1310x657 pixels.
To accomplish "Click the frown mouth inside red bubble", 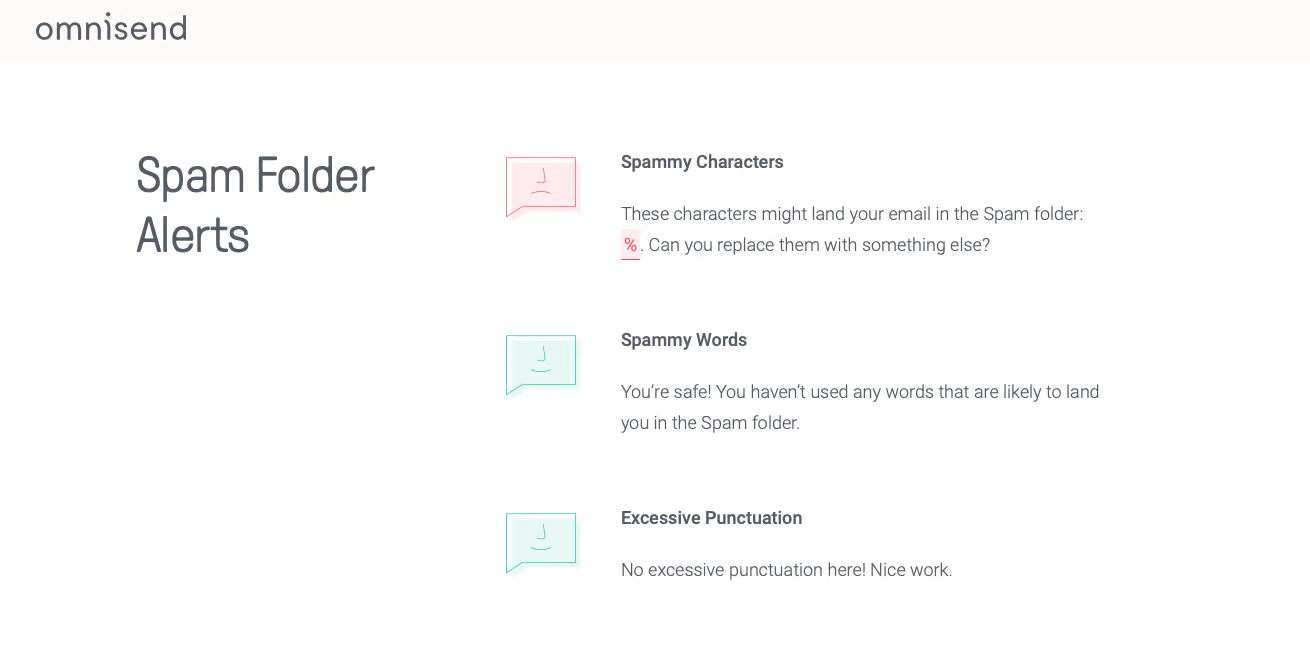I will tap(541, 192).
